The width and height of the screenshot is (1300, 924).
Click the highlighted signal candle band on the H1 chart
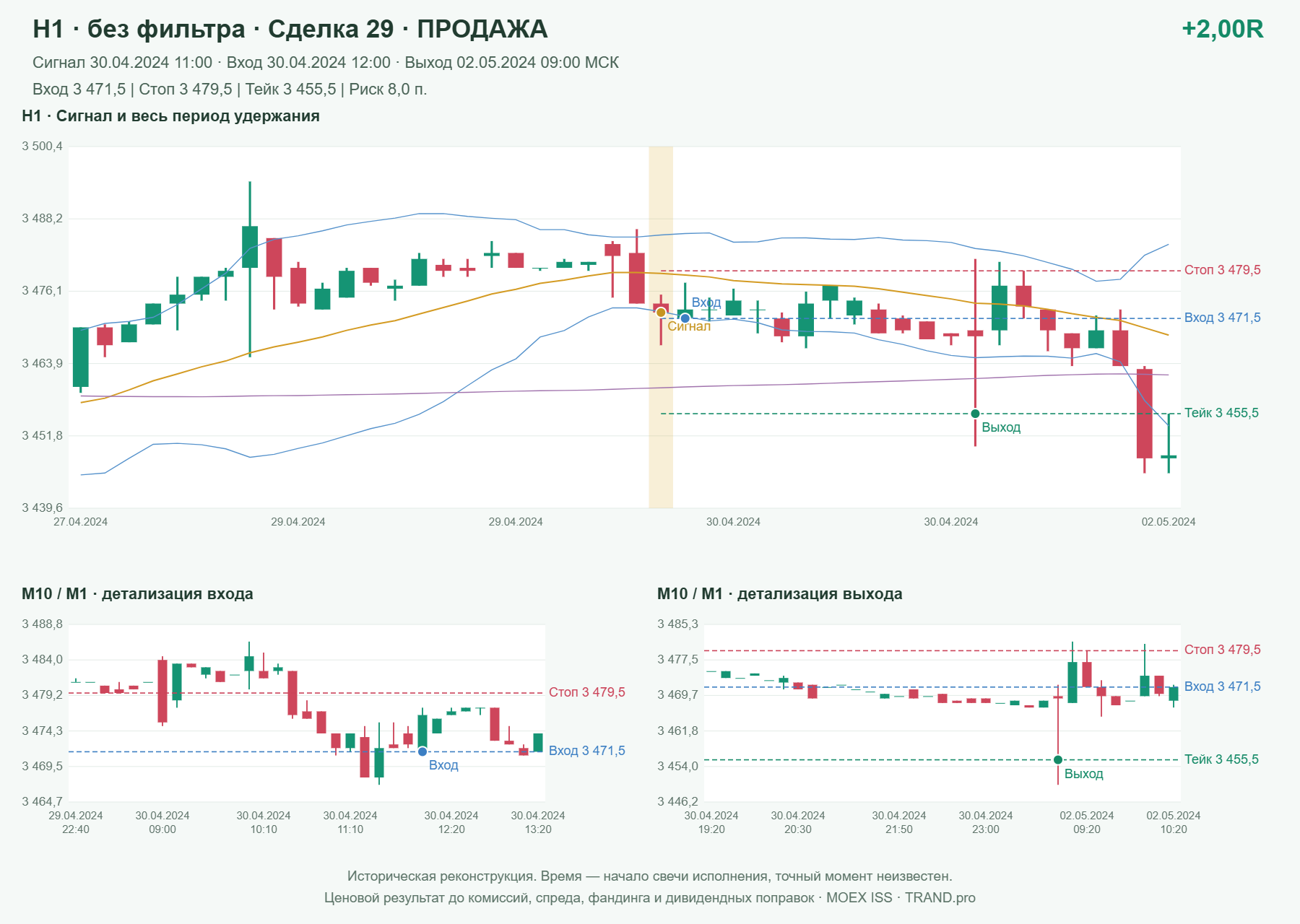[x=661, y=327]
